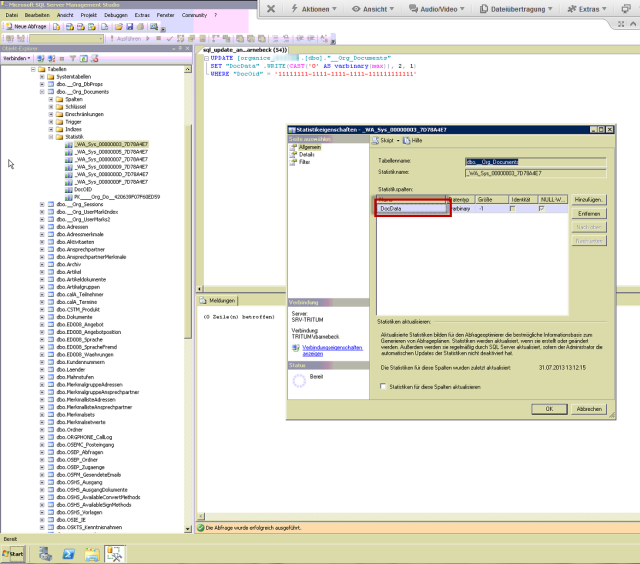Screen dimensions: 640x564
Task: Click the open file folder icon in toolbar
Action: click(118, 27)
